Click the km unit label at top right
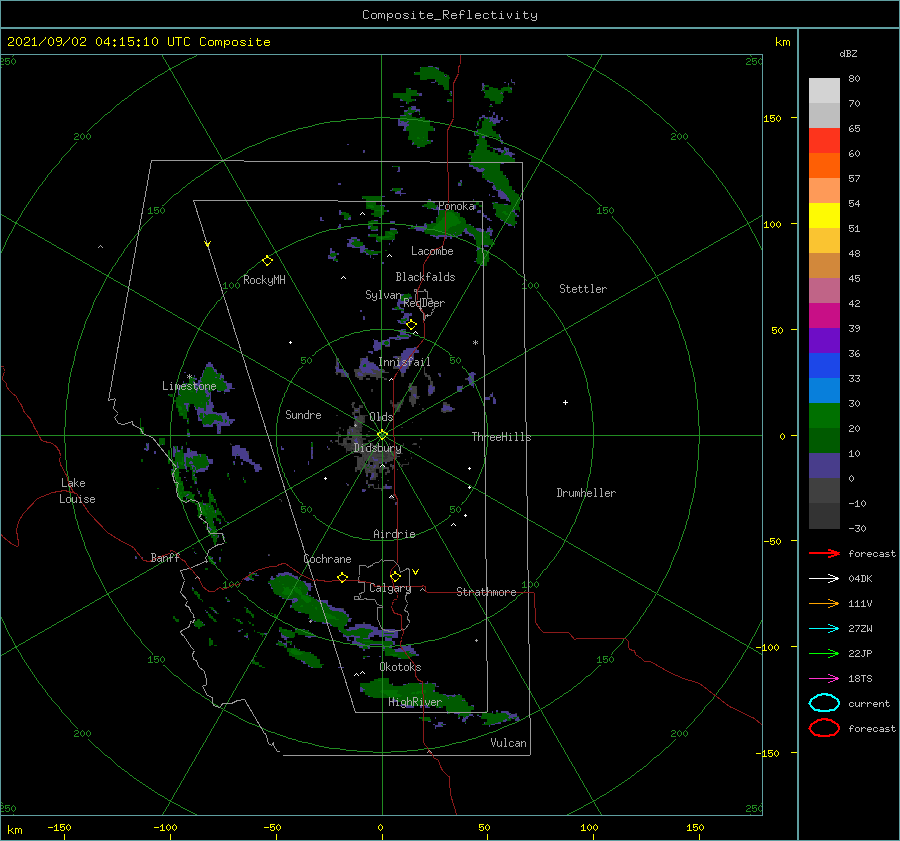900x841 pixels. 782,42
